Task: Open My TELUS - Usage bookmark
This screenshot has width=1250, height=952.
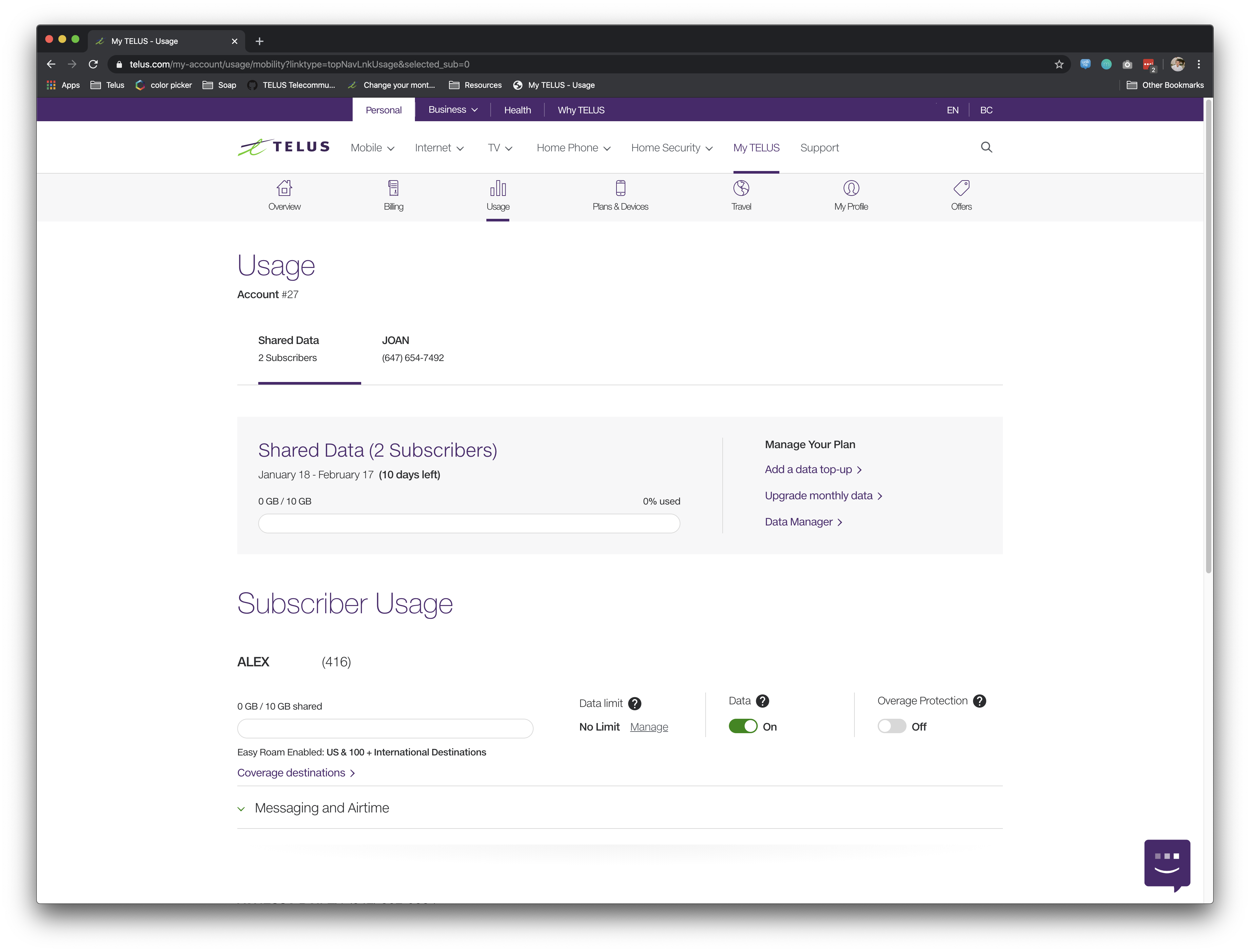Action: 554,85
